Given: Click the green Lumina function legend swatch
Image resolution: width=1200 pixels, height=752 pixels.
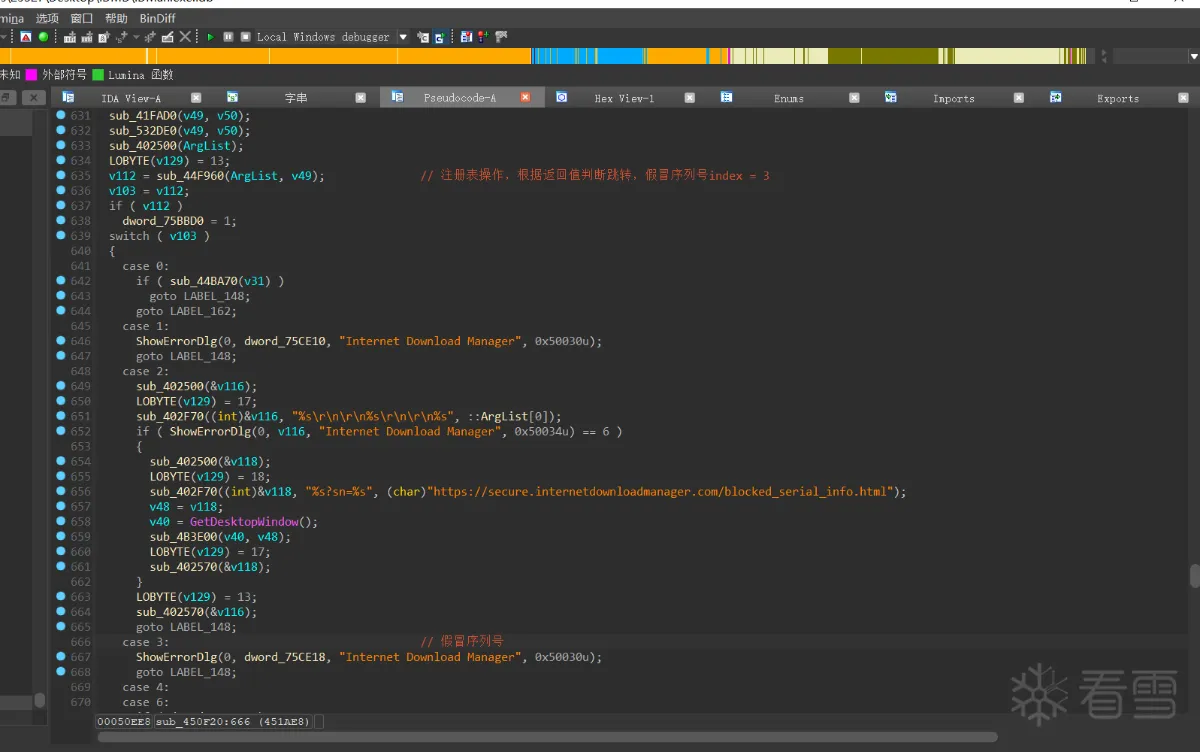Looking at the screenshot, I should [98, 75].
